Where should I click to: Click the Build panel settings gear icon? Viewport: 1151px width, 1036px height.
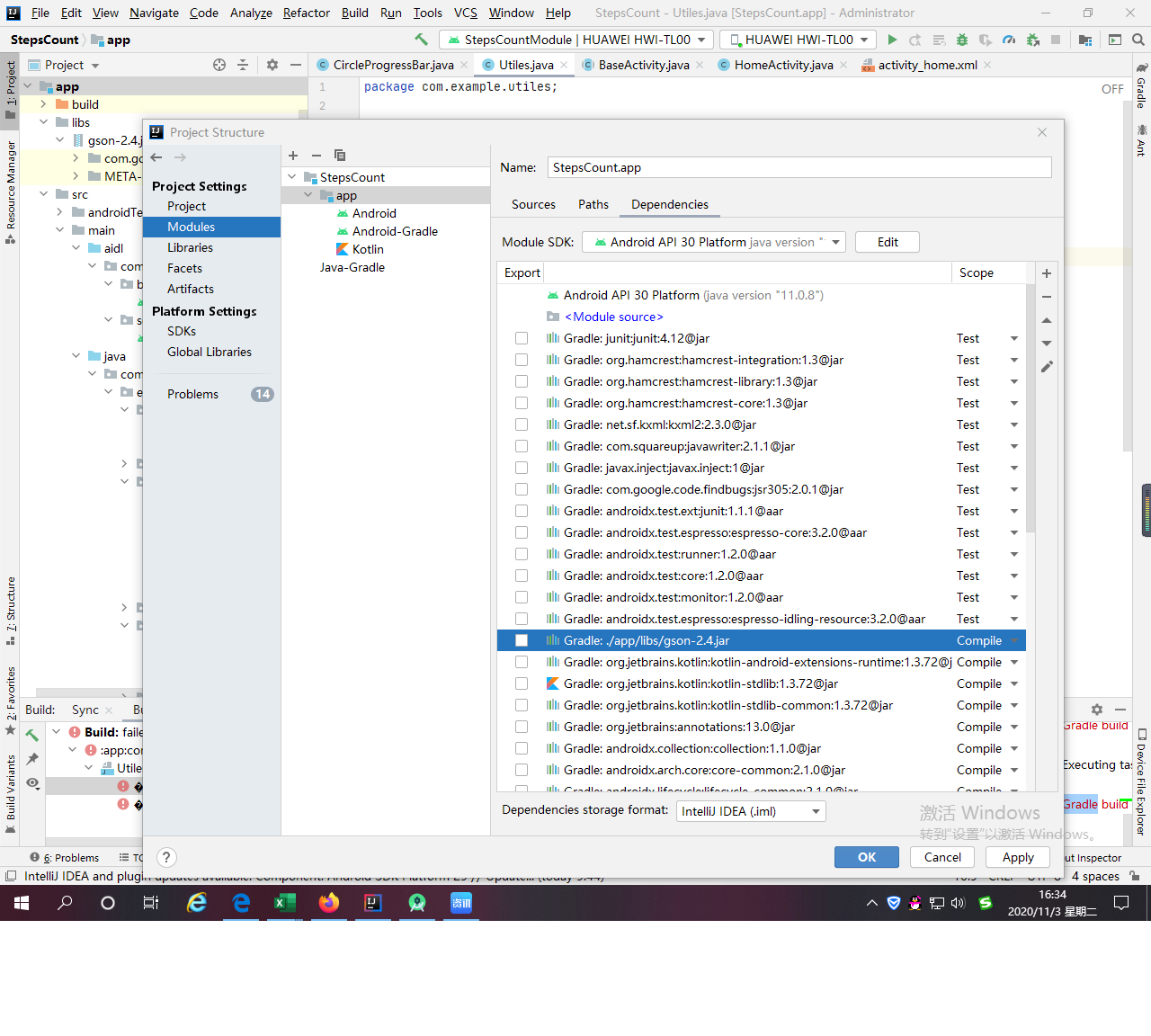(x=1097, y=710)
